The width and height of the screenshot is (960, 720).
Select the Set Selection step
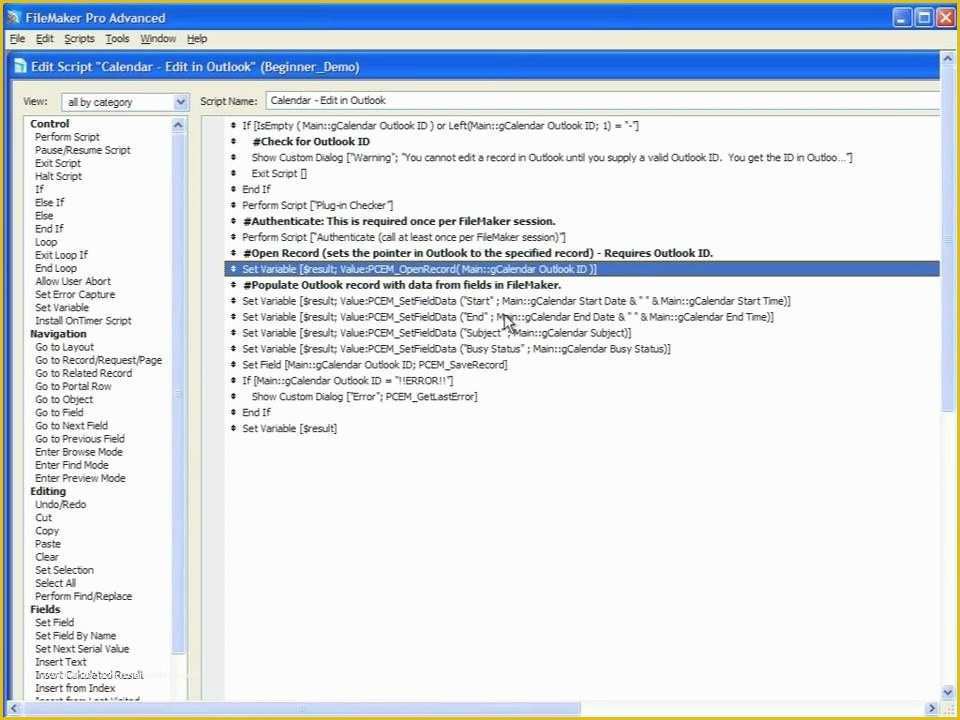[64, 570]
